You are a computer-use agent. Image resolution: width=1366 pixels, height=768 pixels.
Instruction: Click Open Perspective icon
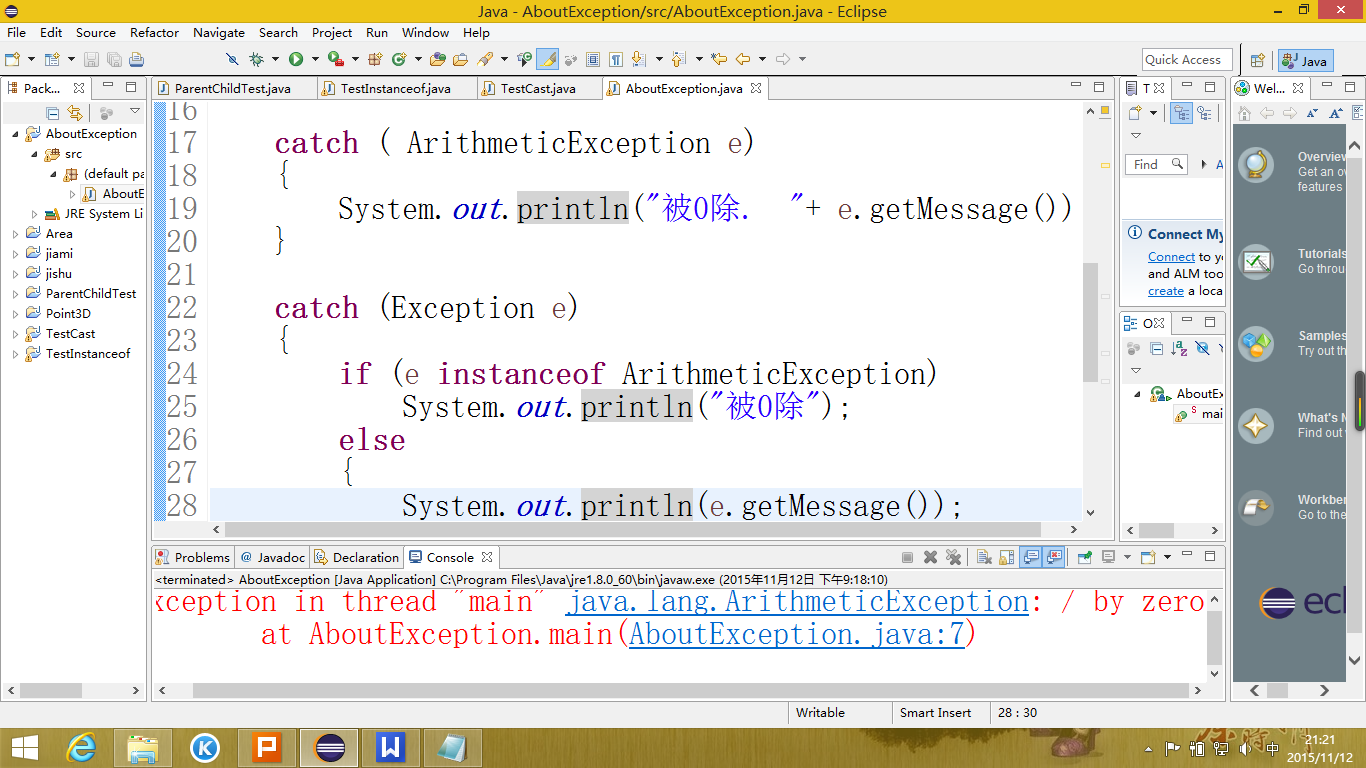(1258, 61)
